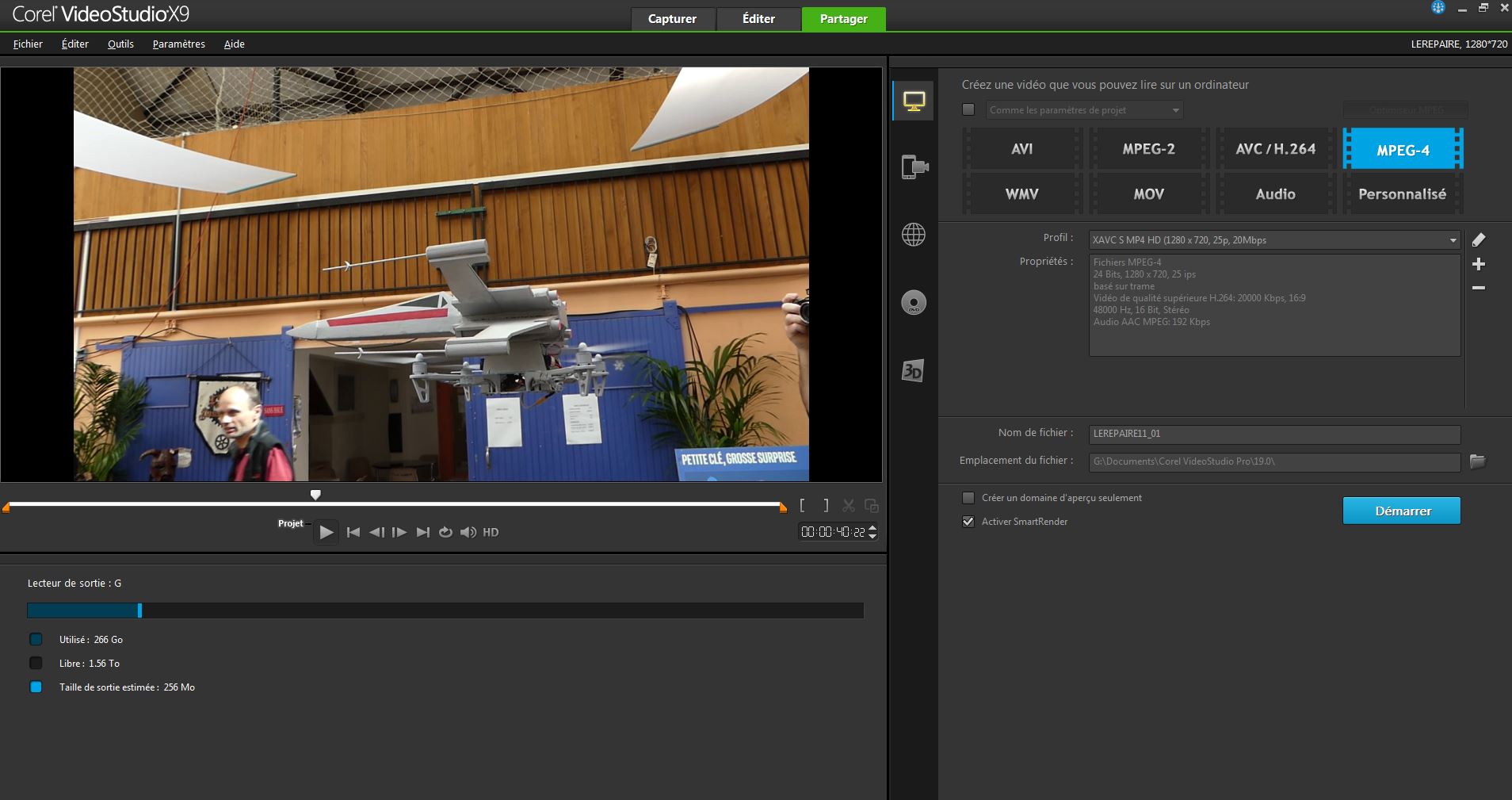Open the Éditer menu

[x=75, y=44]
